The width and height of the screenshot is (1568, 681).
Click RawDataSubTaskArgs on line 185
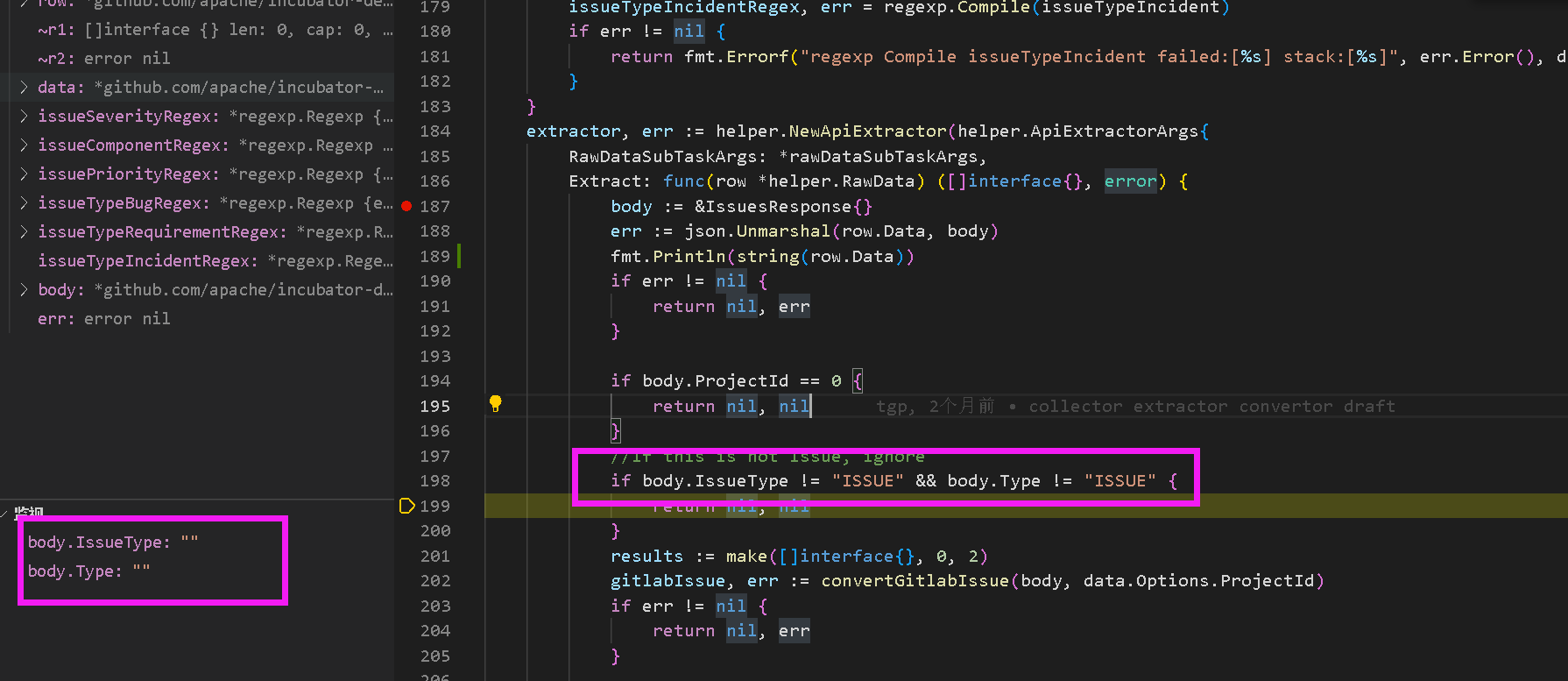pyautogui.click(x=663, y=156)
